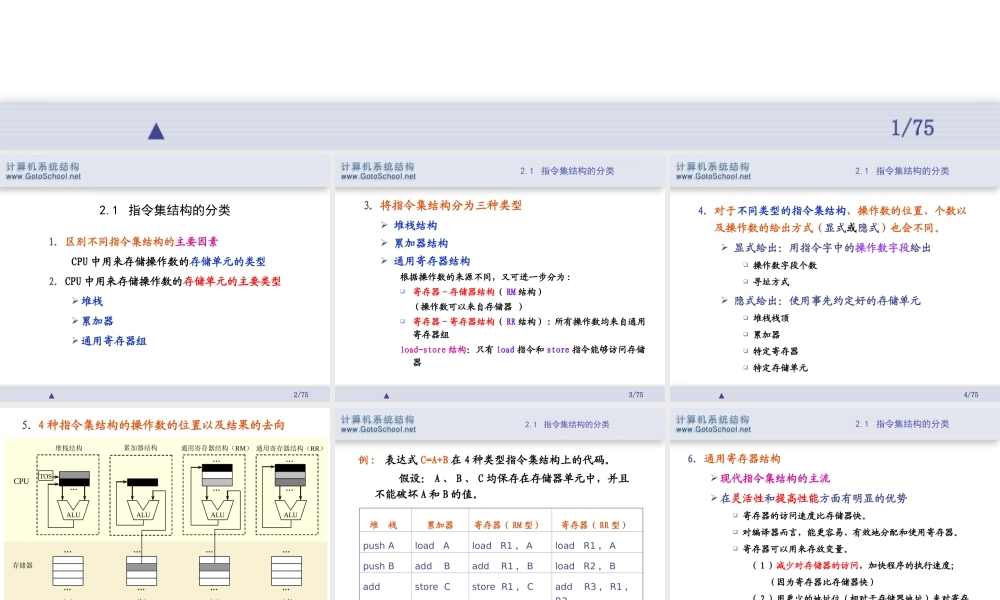Select the 2.1 指令集结构的分类 header on slide 3
The image size is (1000, 600).
pos(569,169)
